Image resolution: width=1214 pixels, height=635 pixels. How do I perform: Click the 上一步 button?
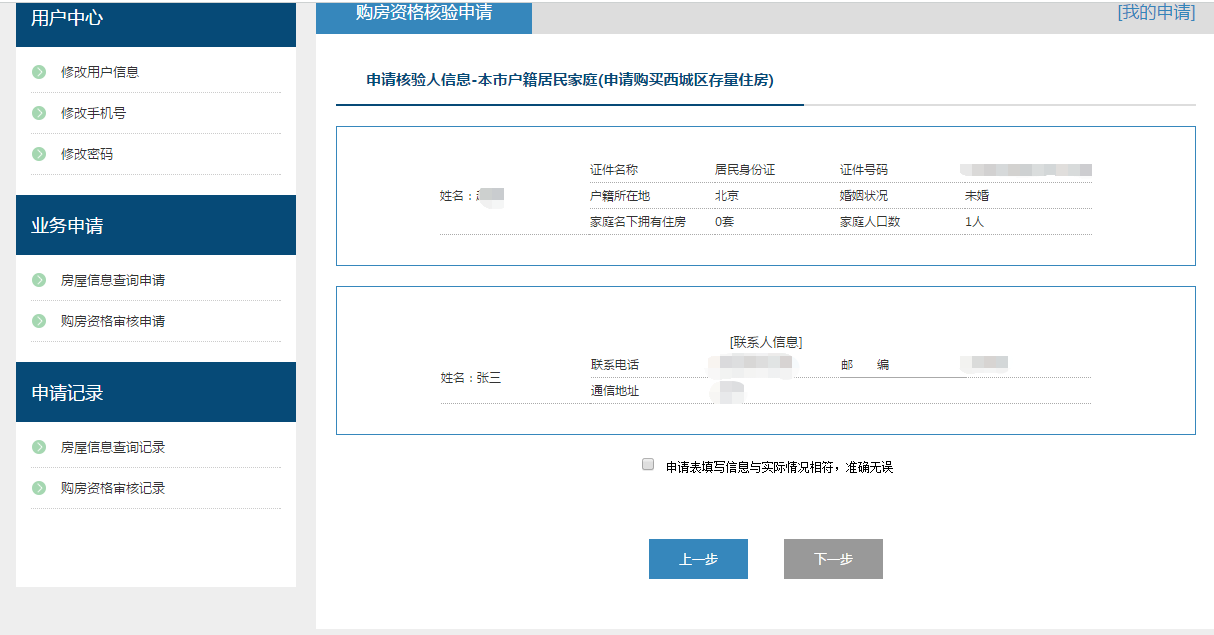(698, 559)
